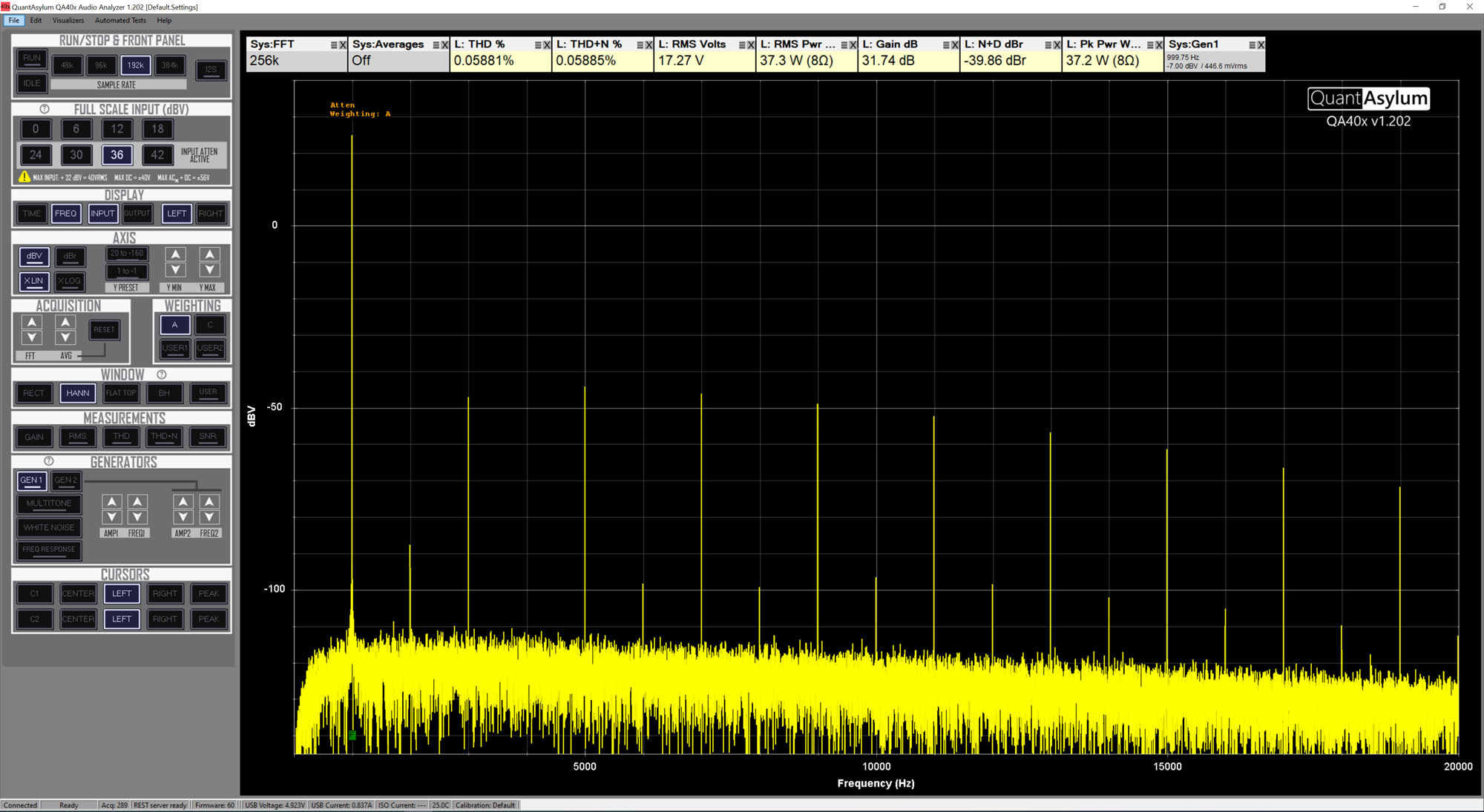This screenshot has height=812, width=1484.
Task: Close the L: RMS Volts readout
Action: 751,45
